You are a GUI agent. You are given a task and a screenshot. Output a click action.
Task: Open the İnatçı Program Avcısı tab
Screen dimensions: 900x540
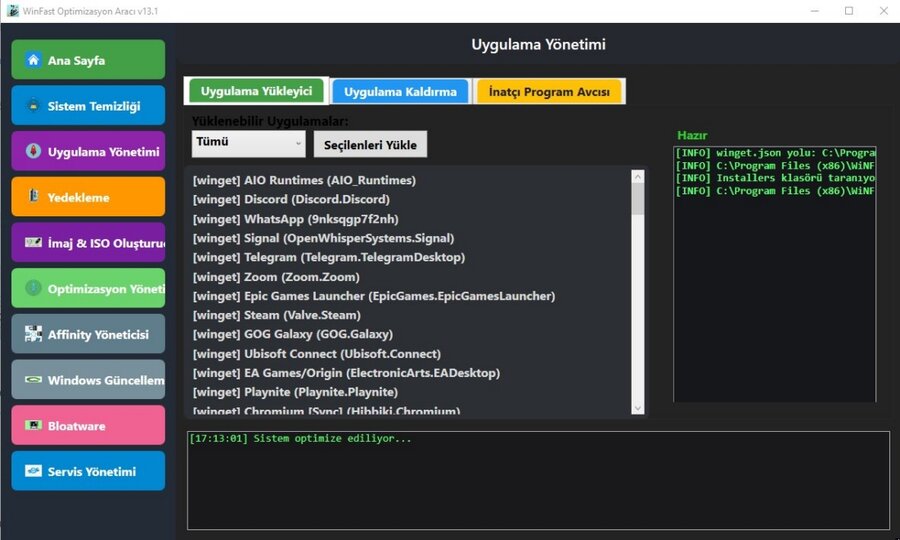pyautogui.click(x=549, y=91)
